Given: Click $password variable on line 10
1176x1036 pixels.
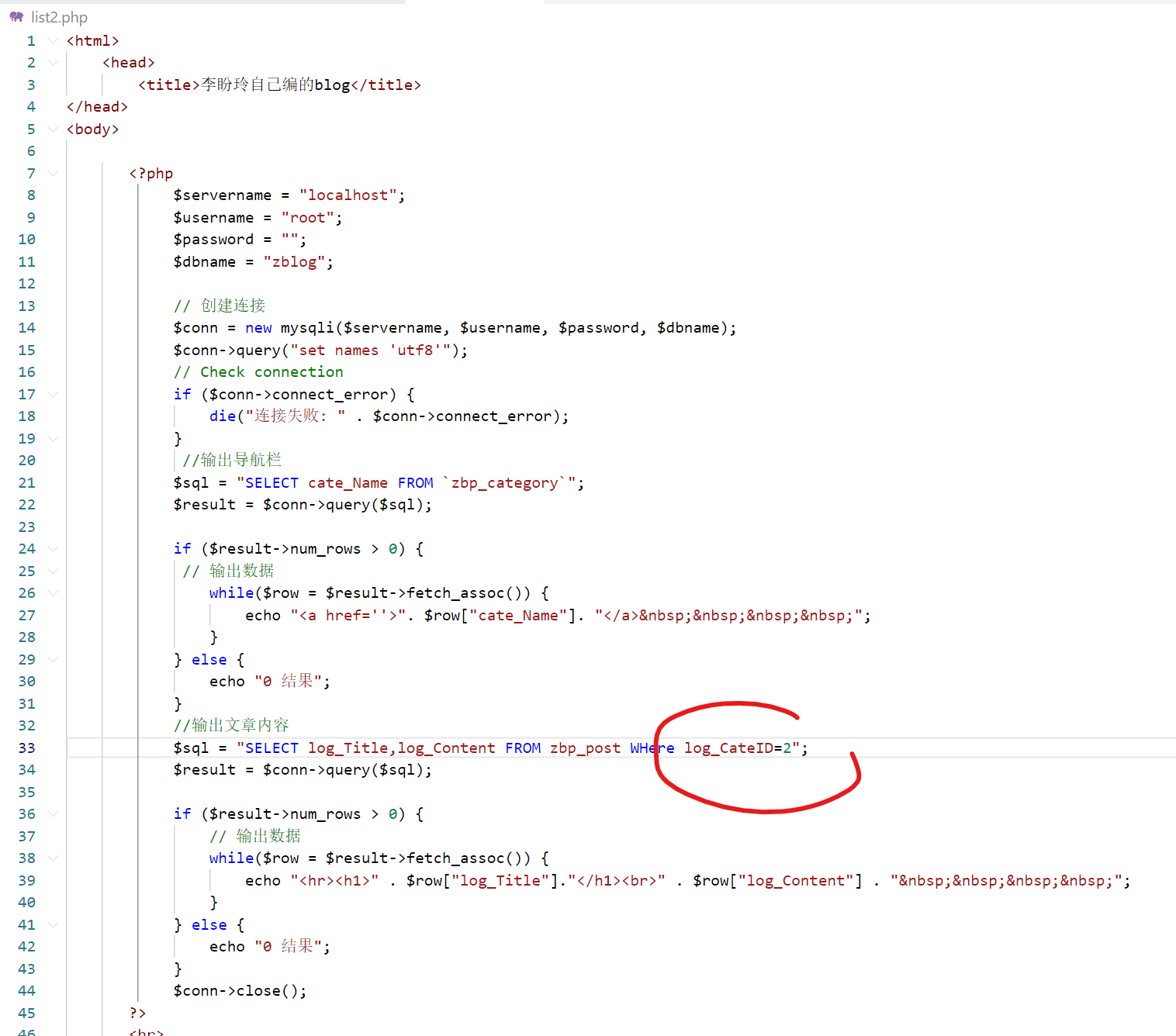Looking at the screenshot, I should point(213,239).
